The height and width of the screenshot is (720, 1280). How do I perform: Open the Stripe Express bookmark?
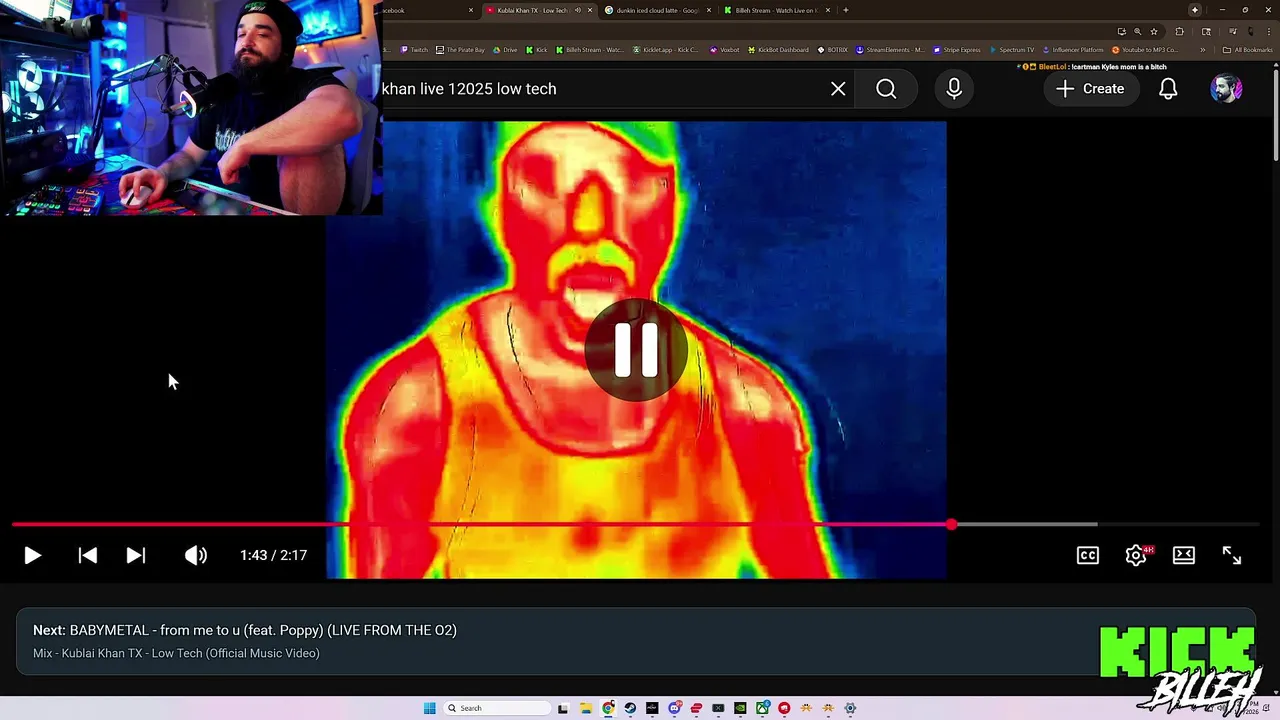pyautogui.click(x=957, y=50)
